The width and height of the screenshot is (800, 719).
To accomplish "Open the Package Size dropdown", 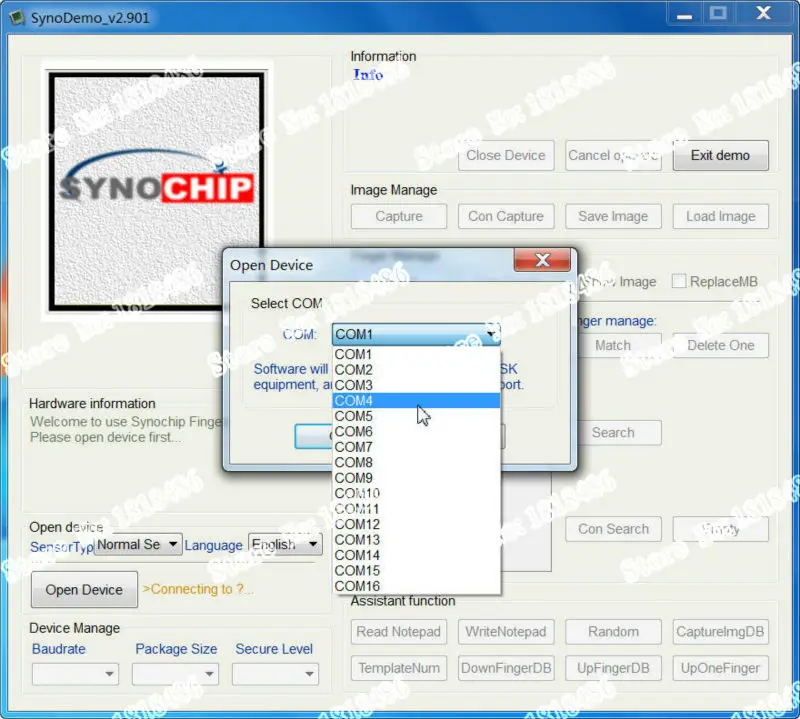I will click(x=175, y=674).
